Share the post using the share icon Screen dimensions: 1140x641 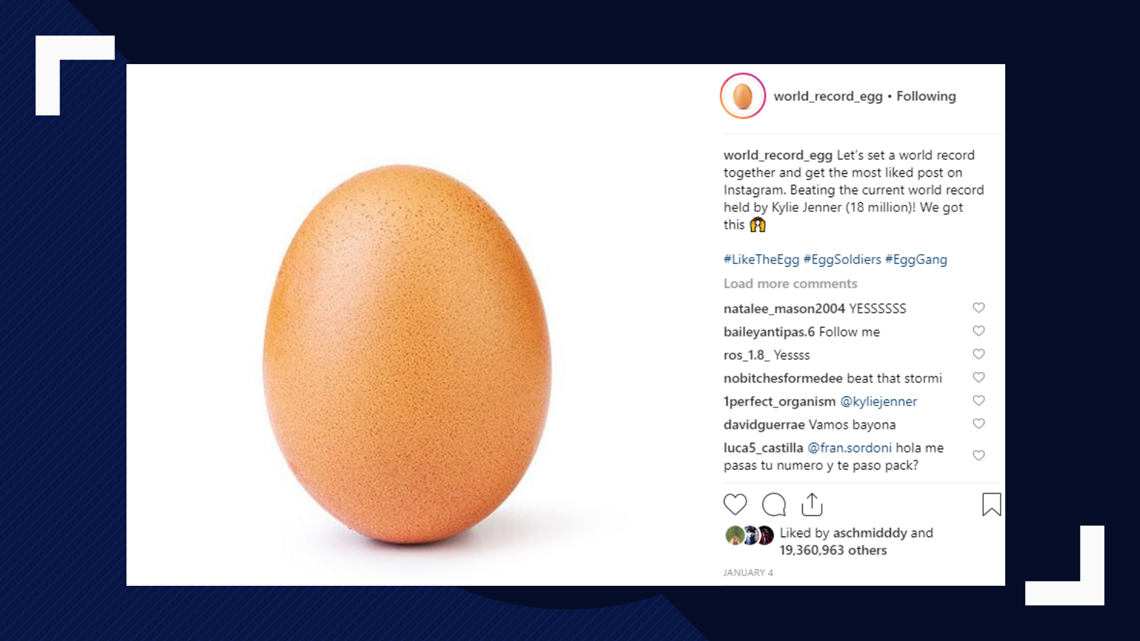(x=812, y=504)
